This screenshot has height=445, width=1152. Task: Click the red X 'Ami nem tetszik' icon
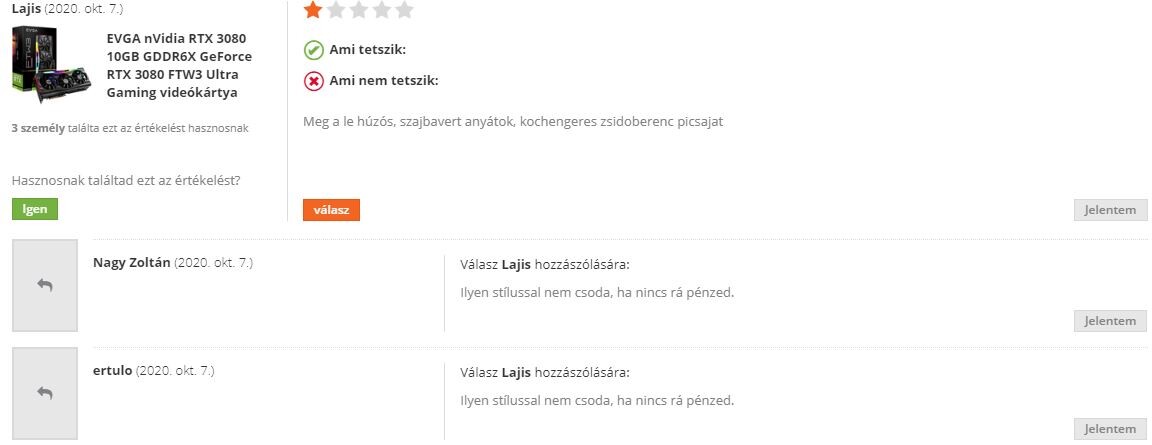314,81
